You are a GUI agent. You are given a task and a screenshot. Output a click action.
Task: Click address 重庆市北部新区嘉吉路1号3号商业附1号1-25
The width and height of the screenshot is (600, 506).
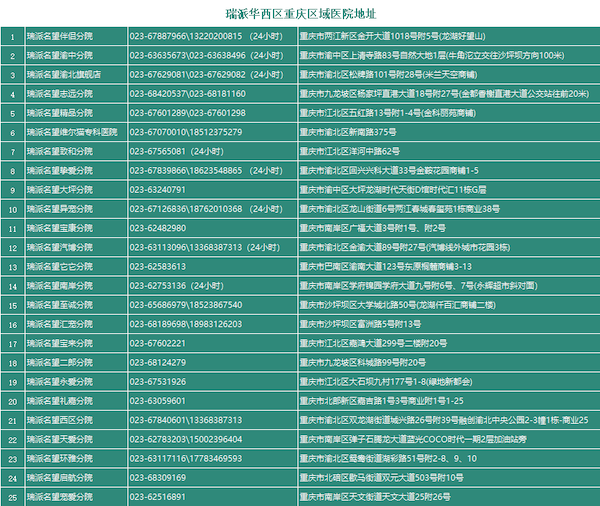tap(382, 401)
